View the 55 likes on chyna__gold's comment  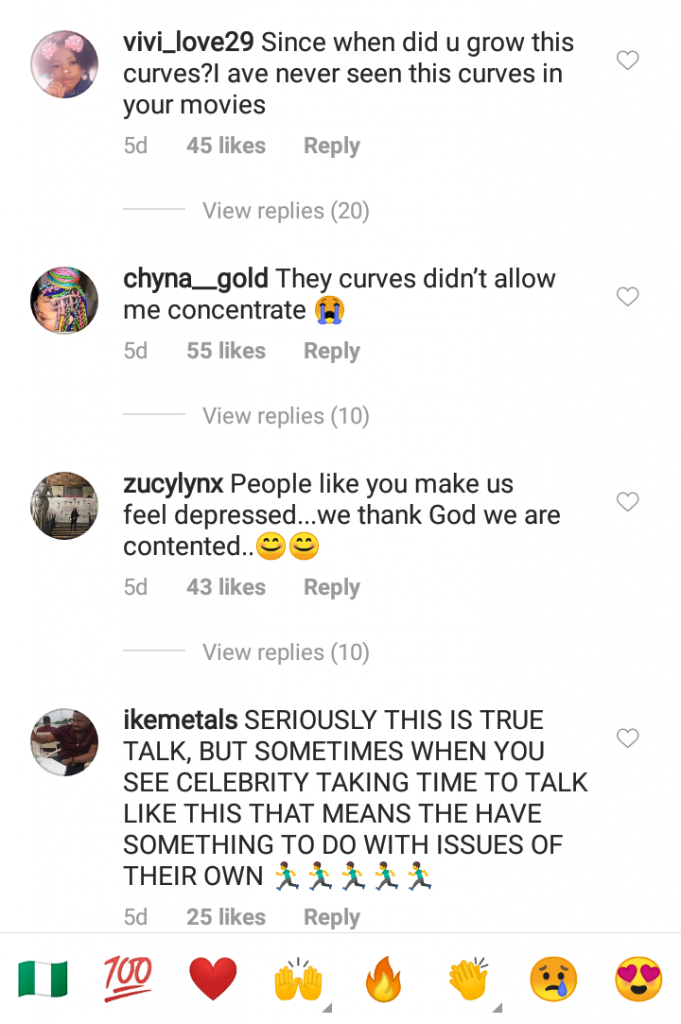coord(226,351)
